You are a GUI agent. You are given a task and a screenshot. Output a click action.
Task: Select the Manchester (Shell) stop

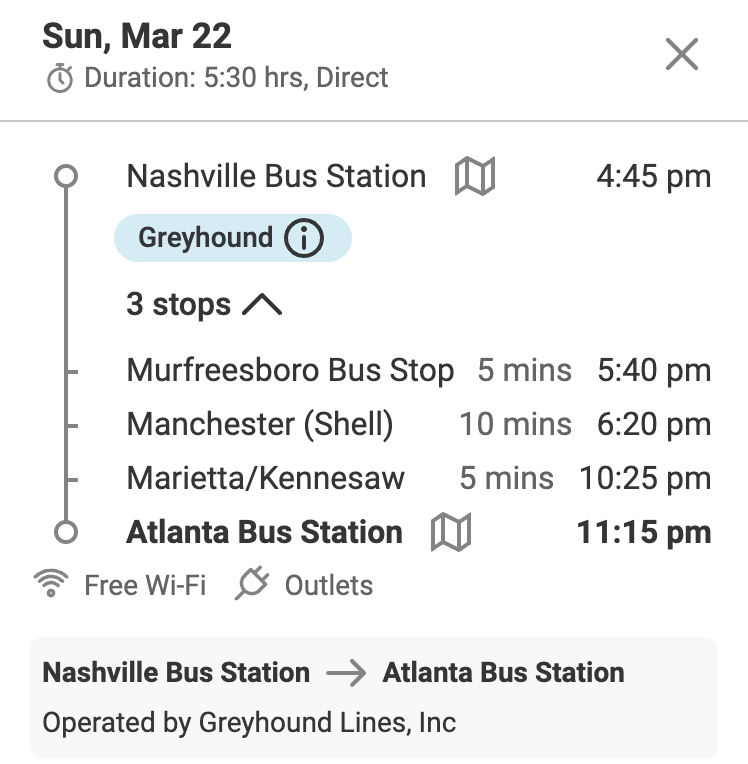260,424
